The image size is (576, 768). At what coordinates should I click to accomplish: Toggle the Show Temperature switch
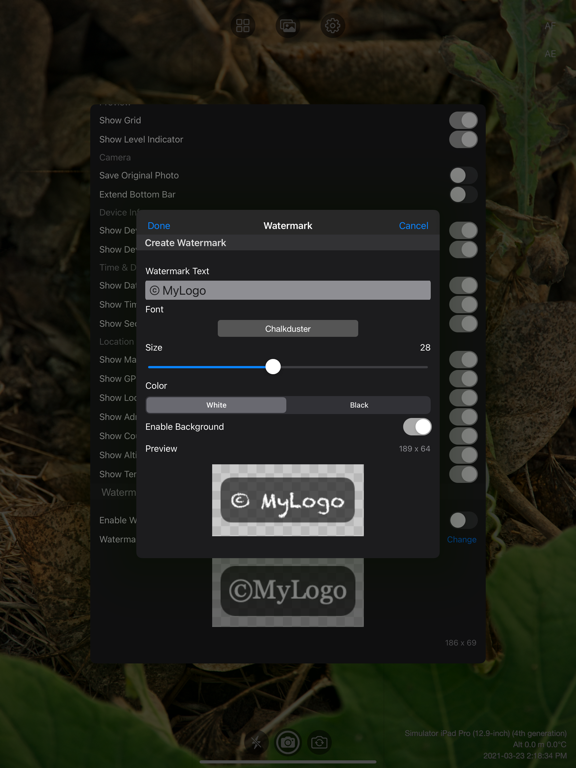tap(463, 474)
